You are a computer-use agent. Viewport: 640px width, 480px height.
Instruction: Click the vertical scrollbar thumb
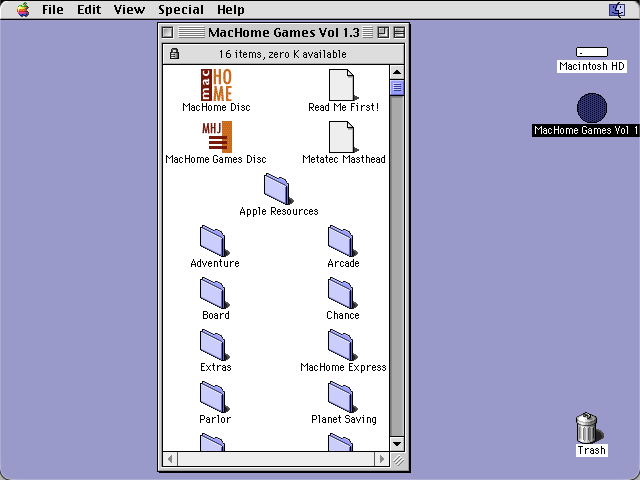click(397, 88)
